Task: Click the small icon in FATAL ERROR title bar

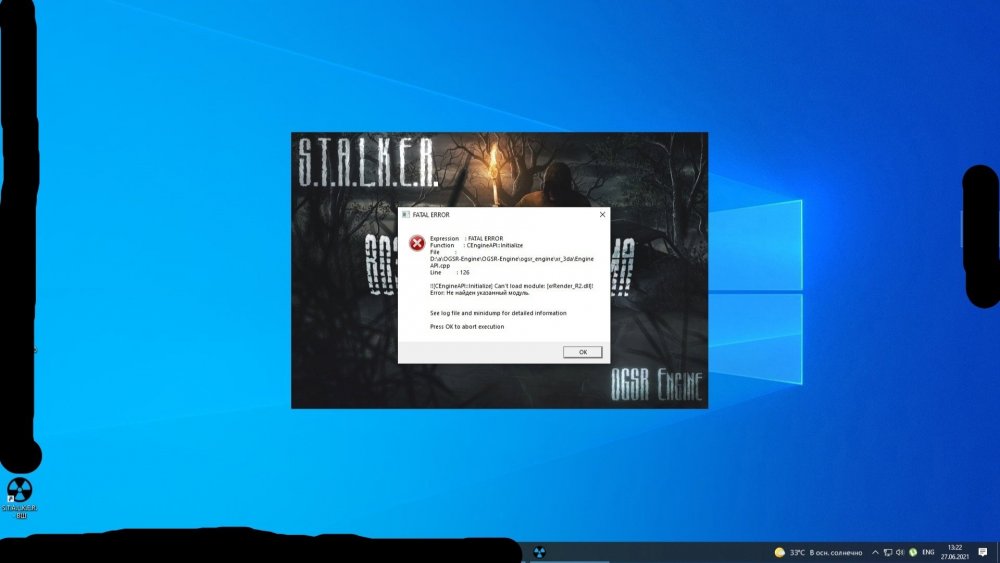Action: 406,215
